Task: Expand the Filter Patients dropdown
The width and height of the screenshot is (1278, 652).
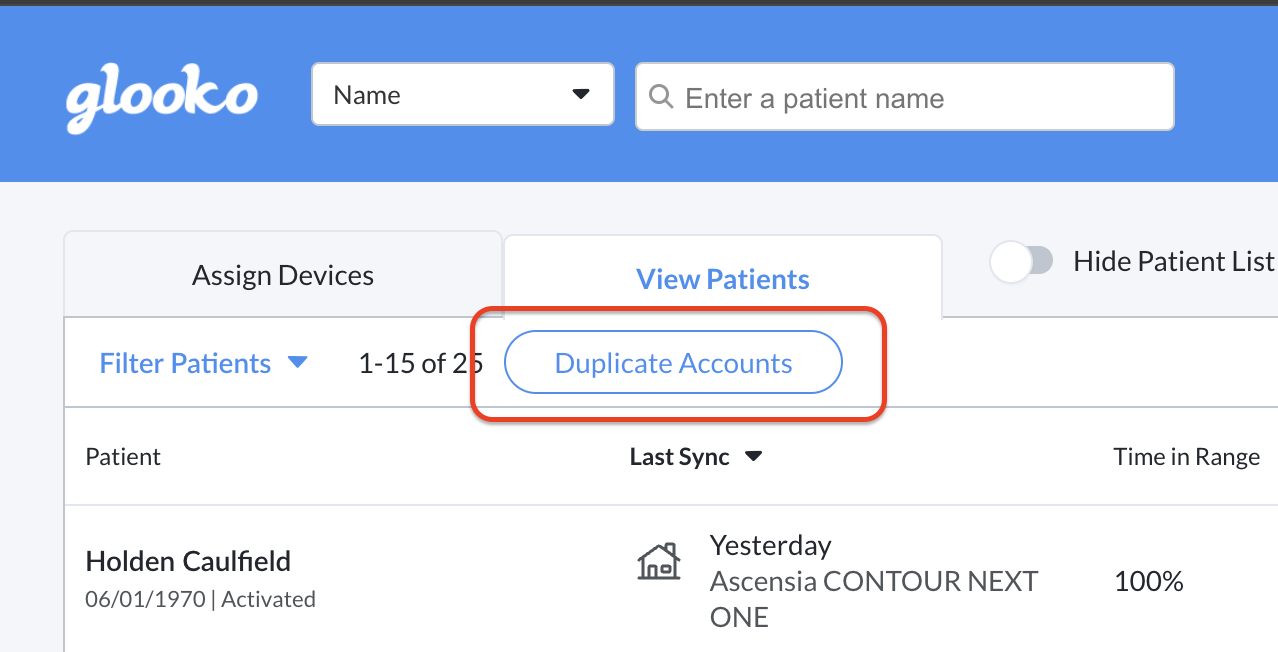Action: 204,362
